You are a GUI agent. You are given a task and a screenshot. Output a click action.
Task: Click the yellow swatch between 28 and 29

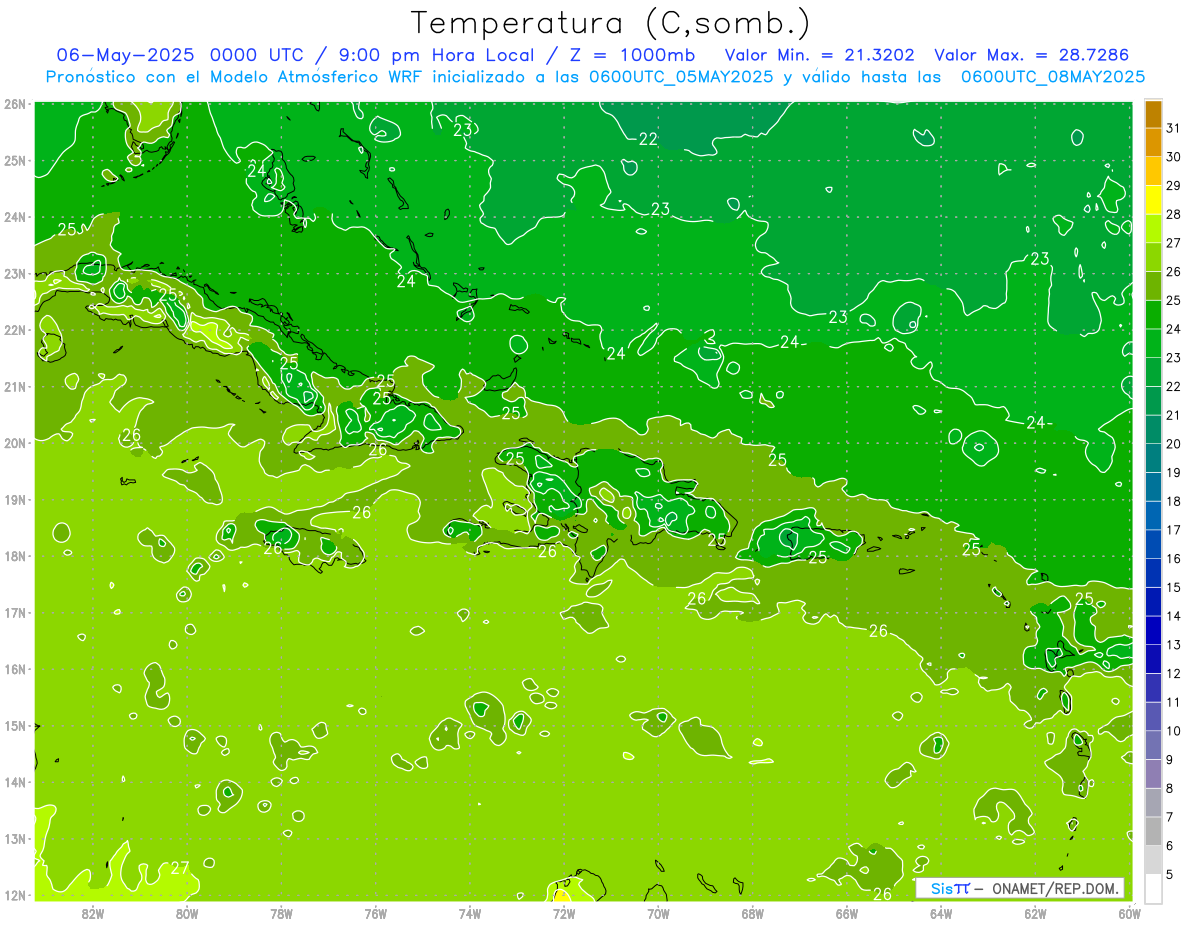click(1153, 199)
